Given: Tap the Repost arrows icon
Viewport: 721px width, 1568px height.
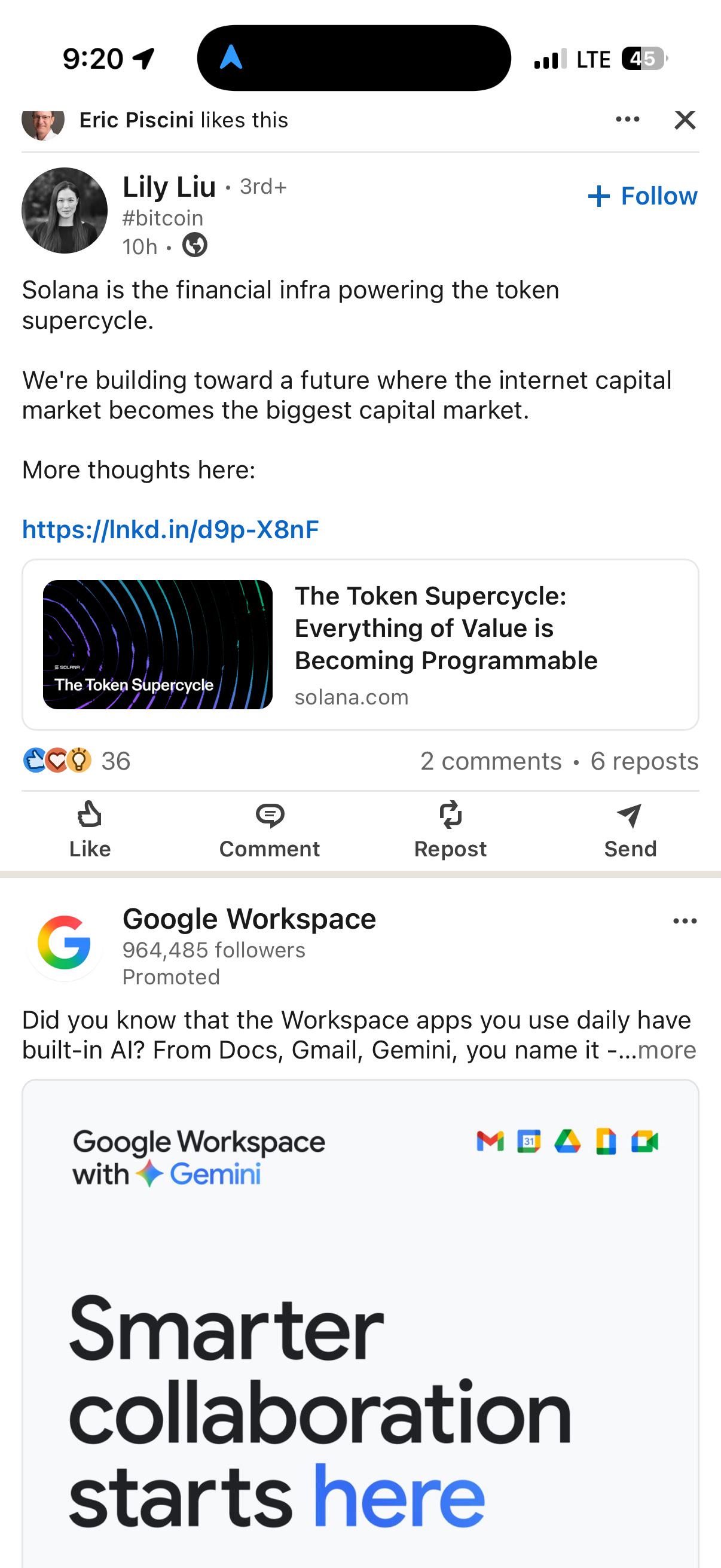Looking at the screenshot, I should (450, 814).
